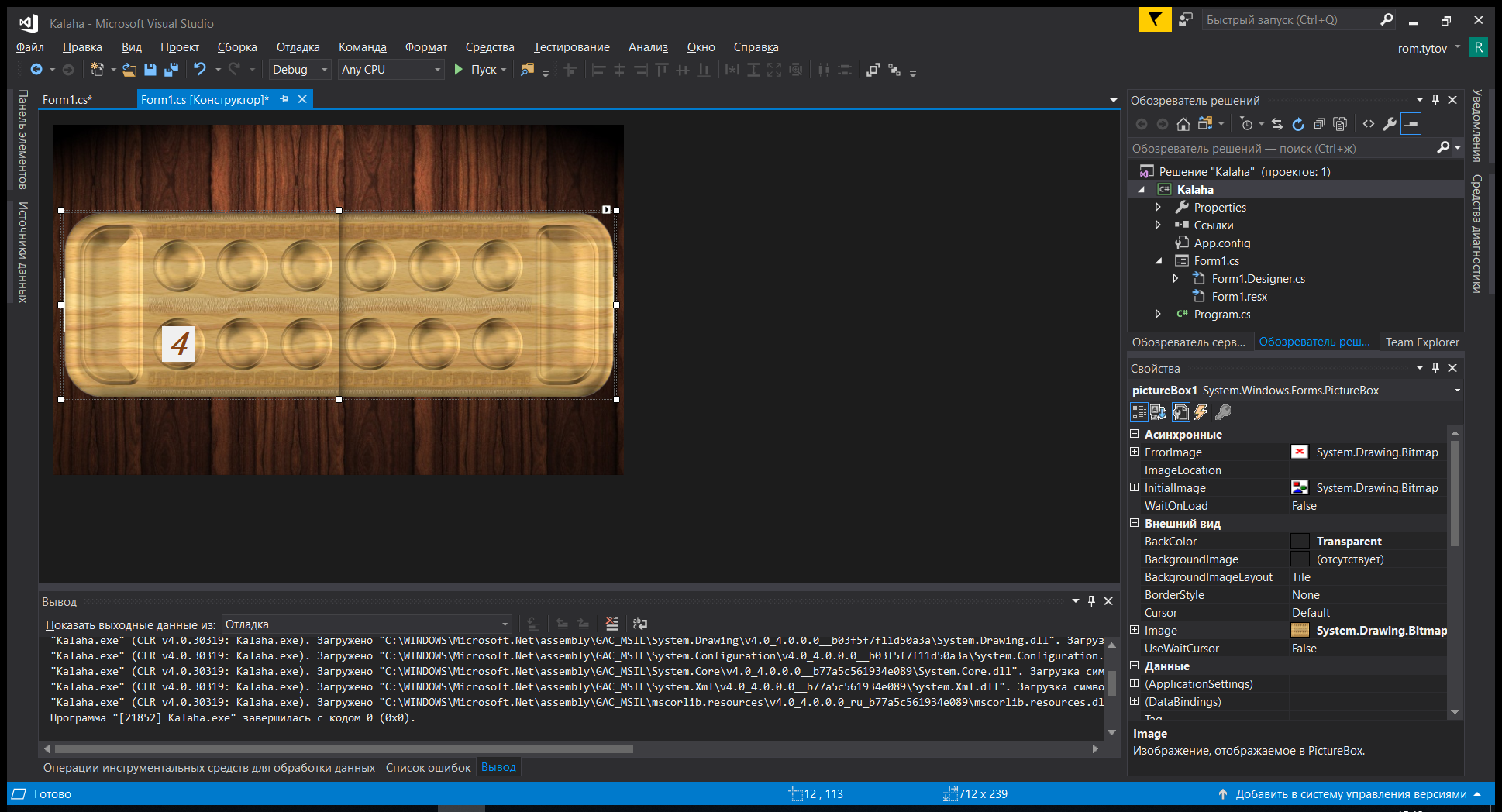Click the Save All toolbar icon
The width and height of the screenshot is (1502, 812).
coord(171,70)
